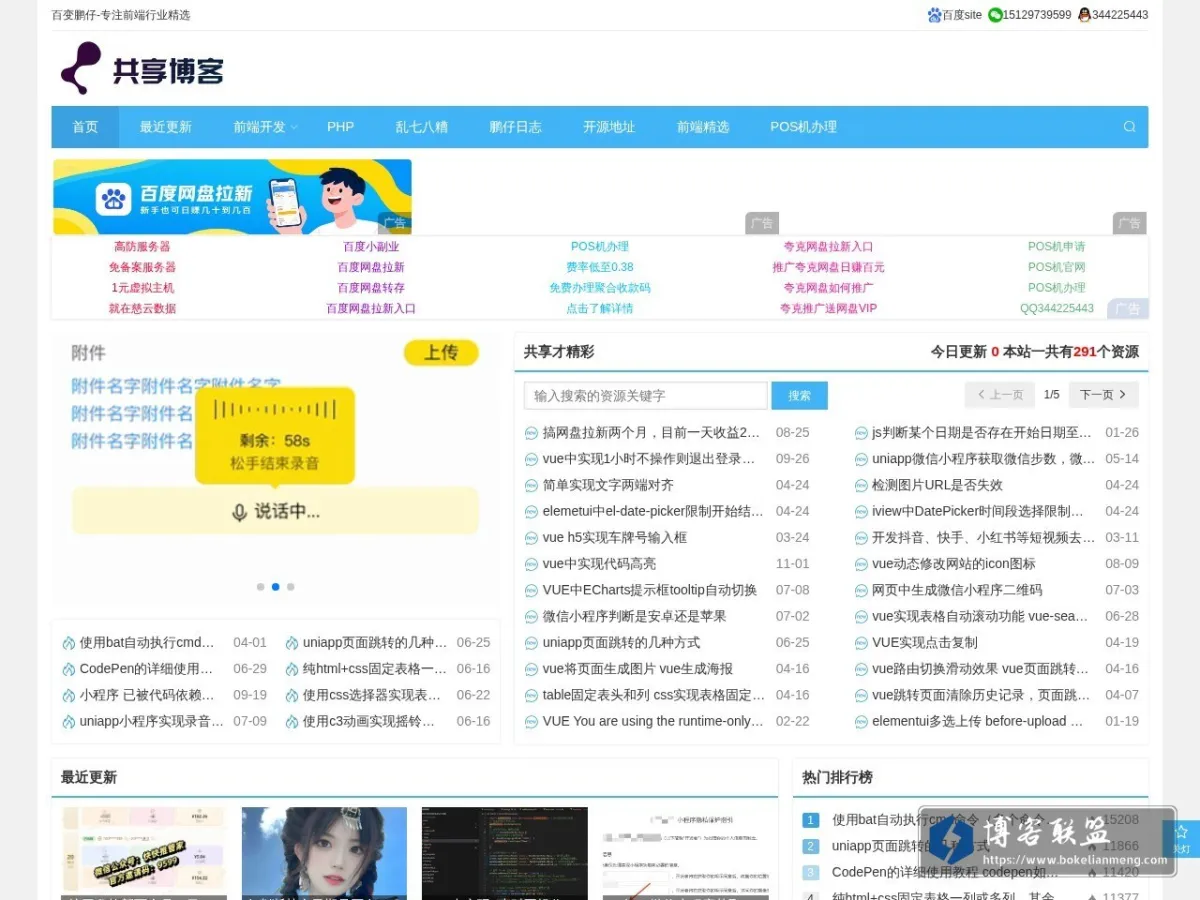Click the icon before 纯html+css固定表格
This screenshot has height=900, width=1200.
click(292, 669)
